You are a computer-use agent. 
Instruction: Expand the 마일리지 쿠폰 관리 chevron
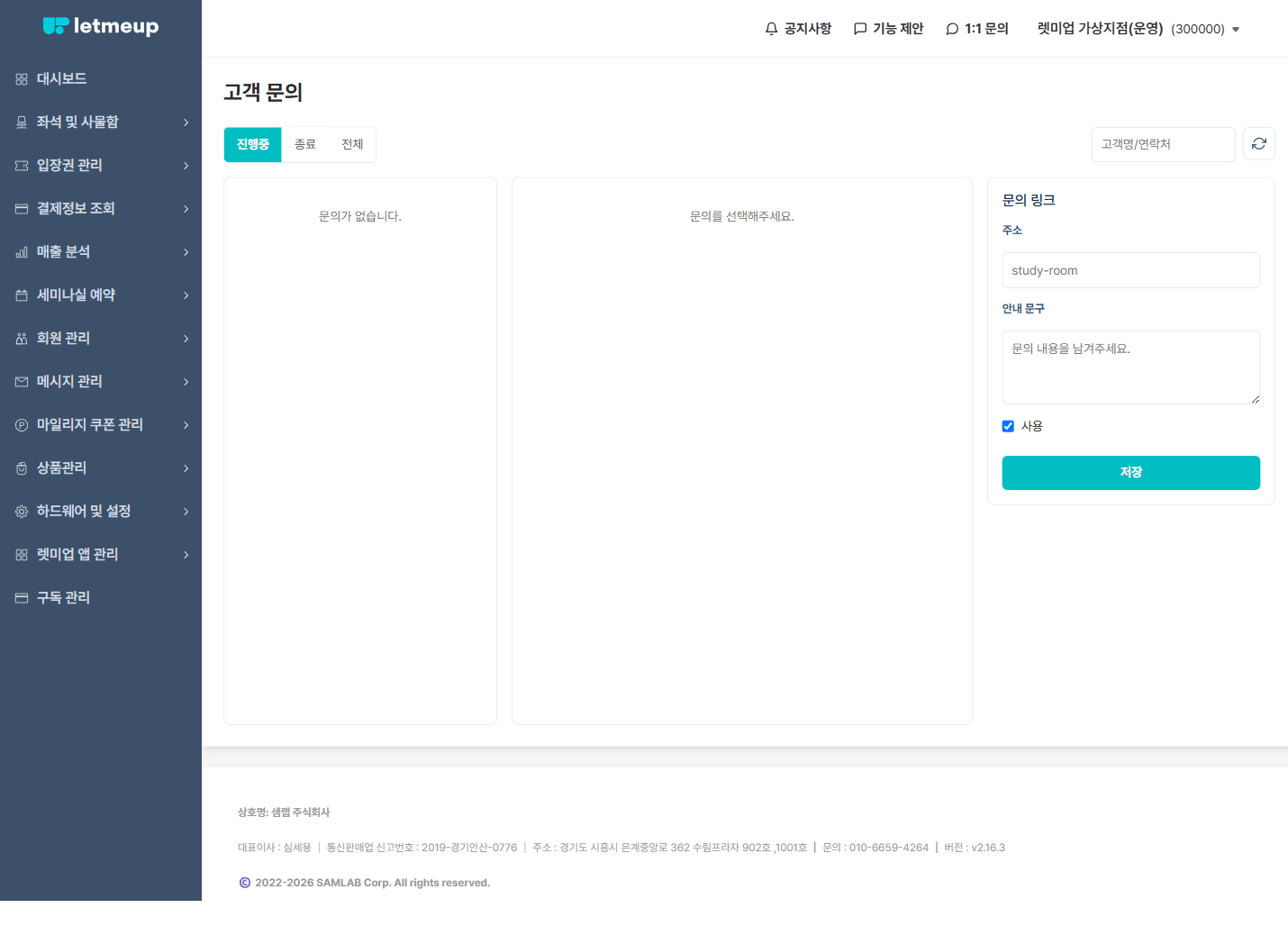tap(186, 425)
